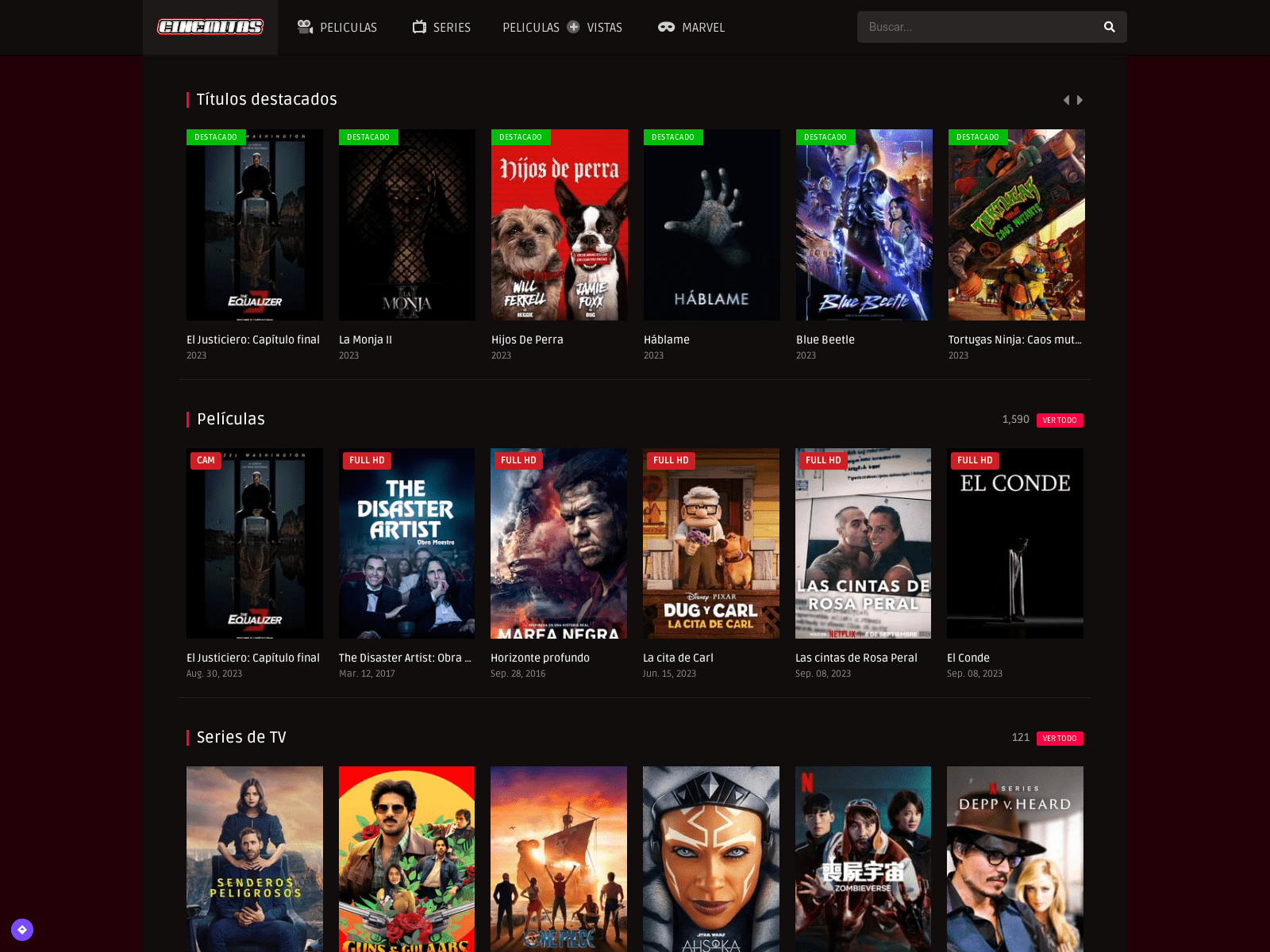Click the Las cintas de Rosa Peral title

(x=856, y=658)
